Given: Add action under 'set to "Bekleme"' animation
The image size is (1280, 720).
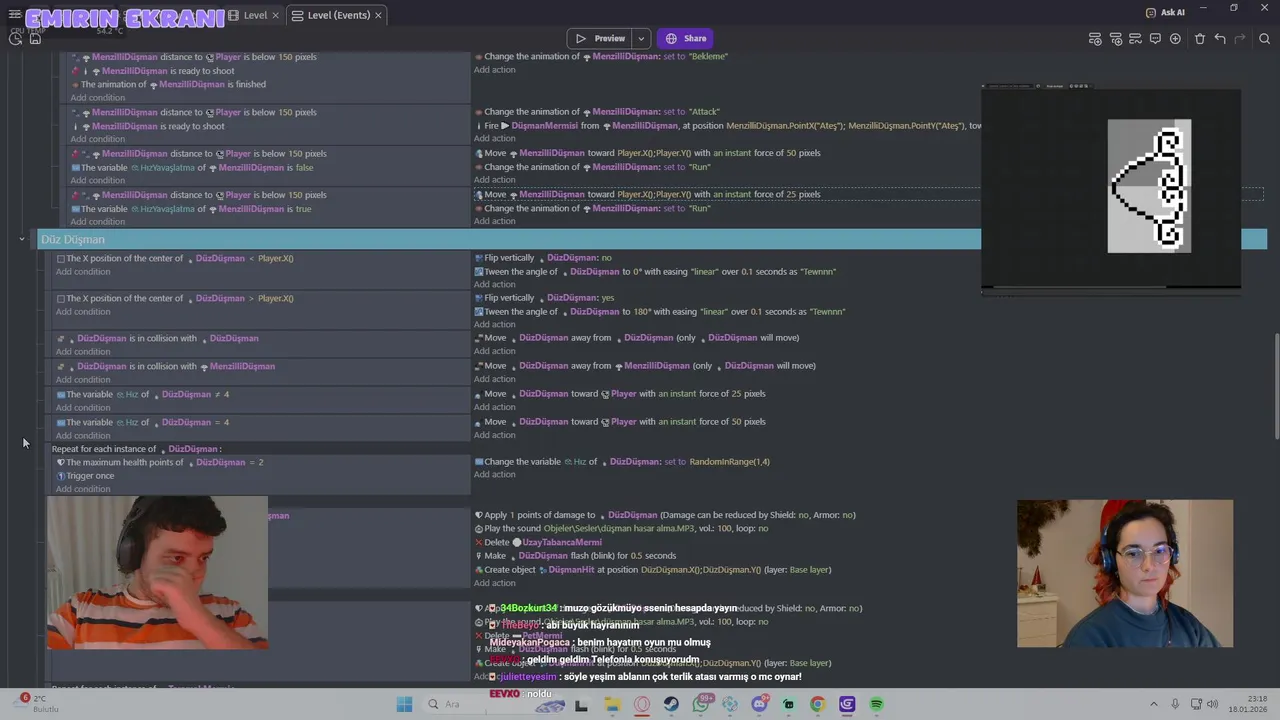Looking at the screenshot, I should (495, 70).
